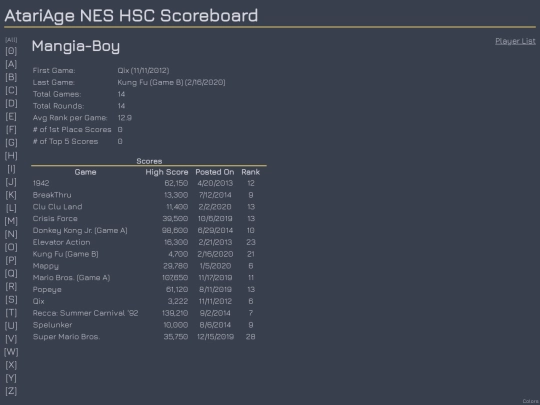
Task: Filter players by letter [G]
Action: click(x=11, y=143)
